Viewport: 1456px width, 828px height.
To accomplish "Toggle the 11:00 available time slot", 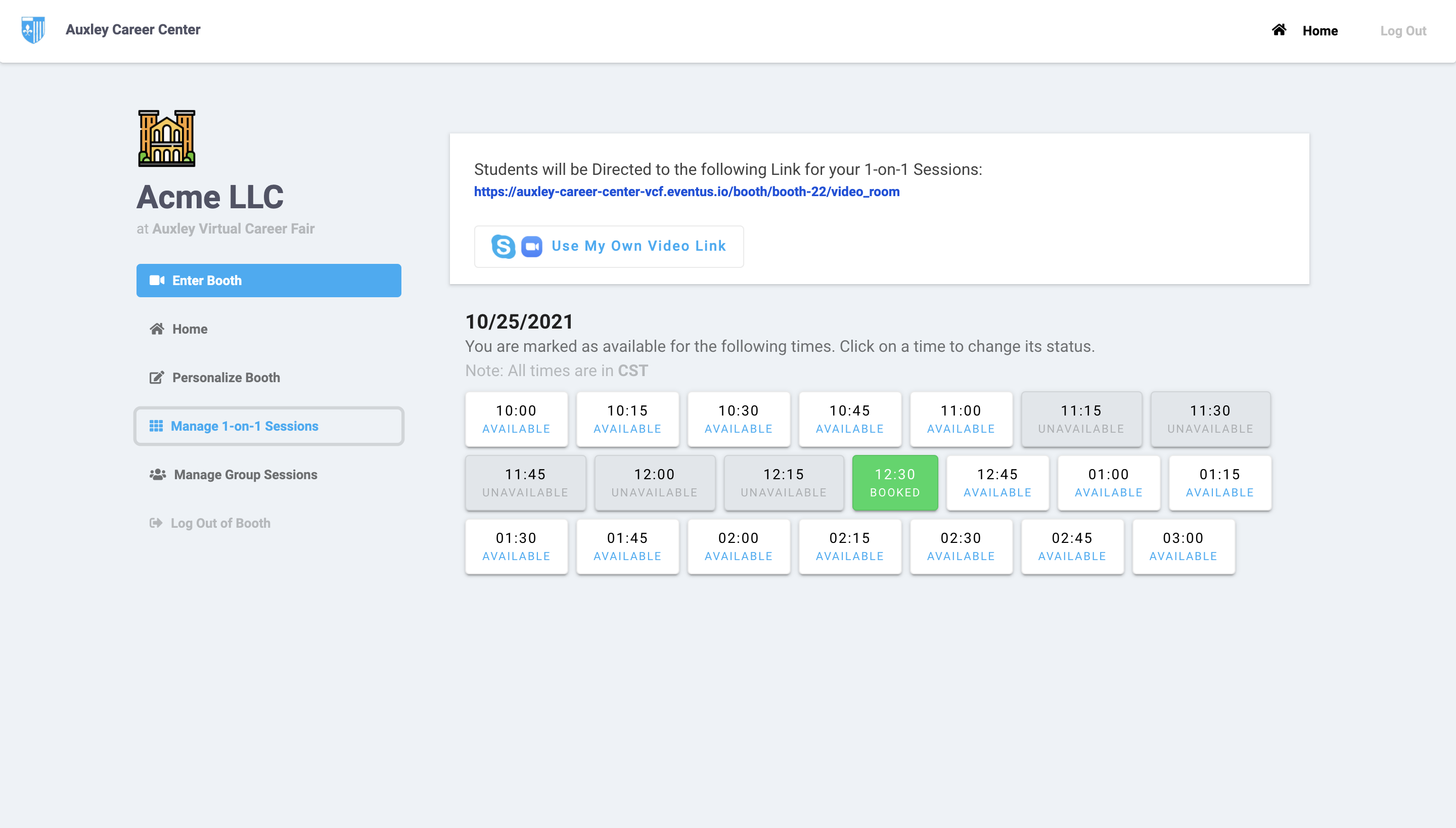I will (x=961, y=419).
